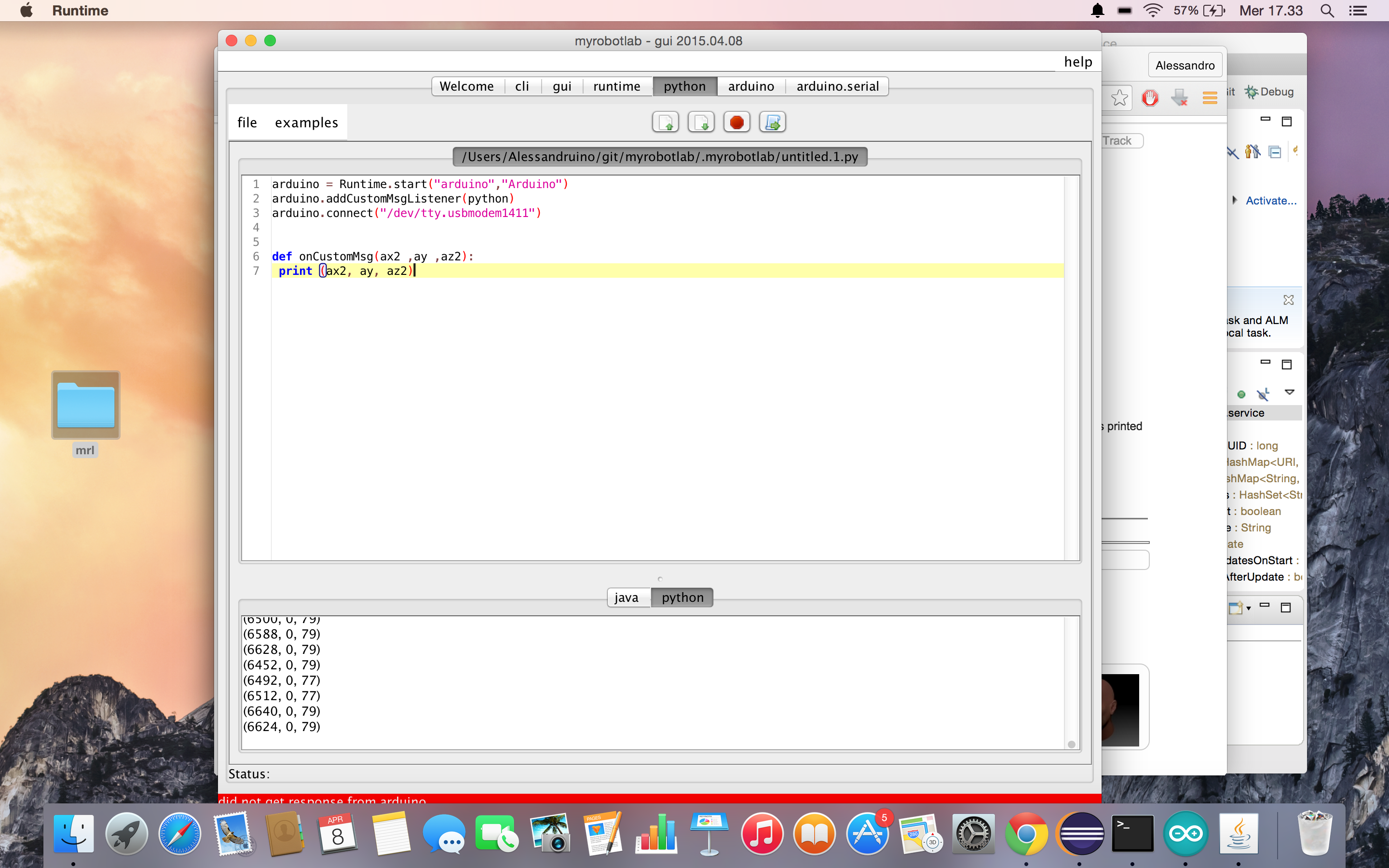Click the arduino.connect line in the editor
1389x868 pixels.
pos(407,213)
